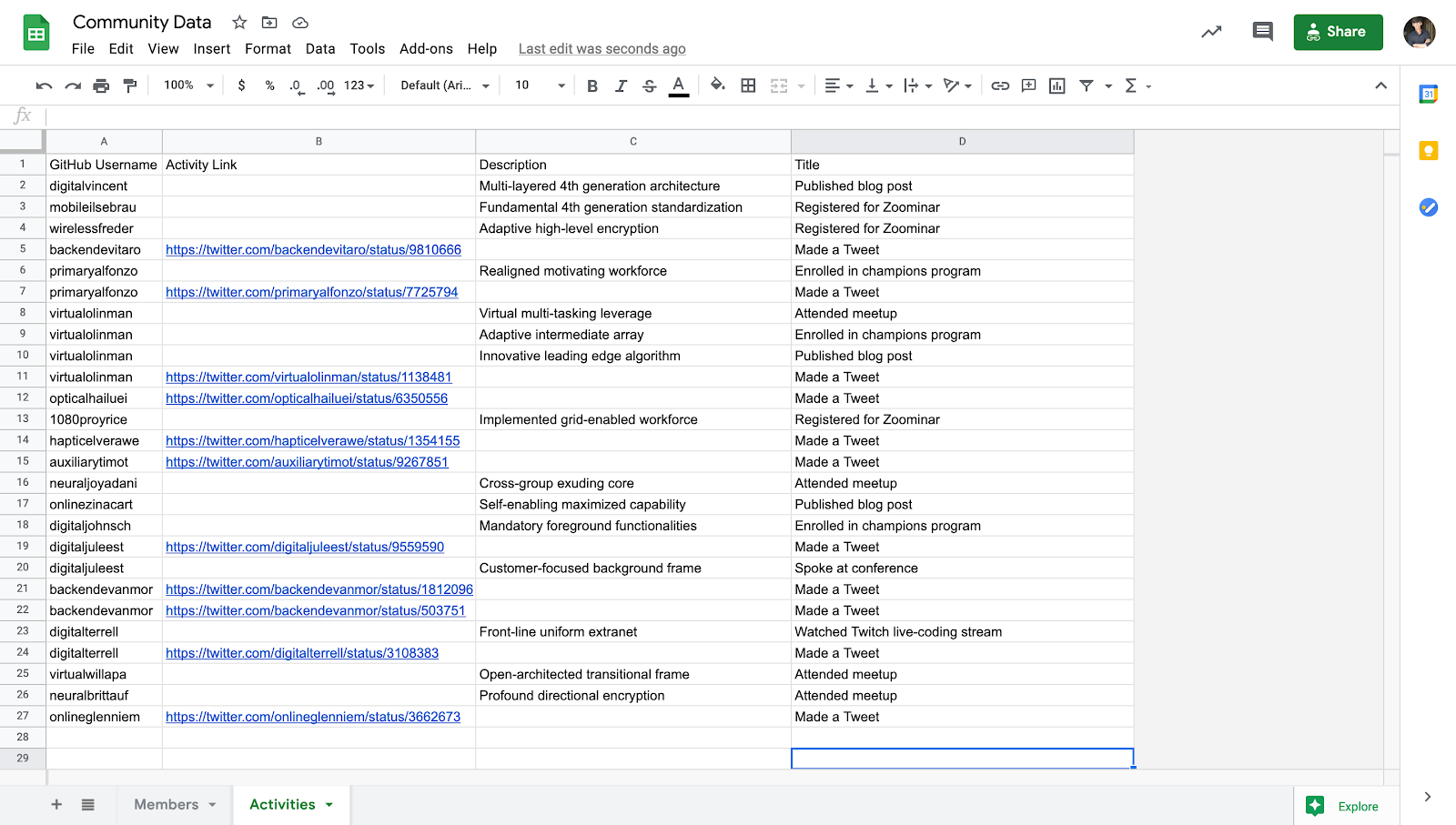Apply bold formatting to selected cell

pos(592,85)
